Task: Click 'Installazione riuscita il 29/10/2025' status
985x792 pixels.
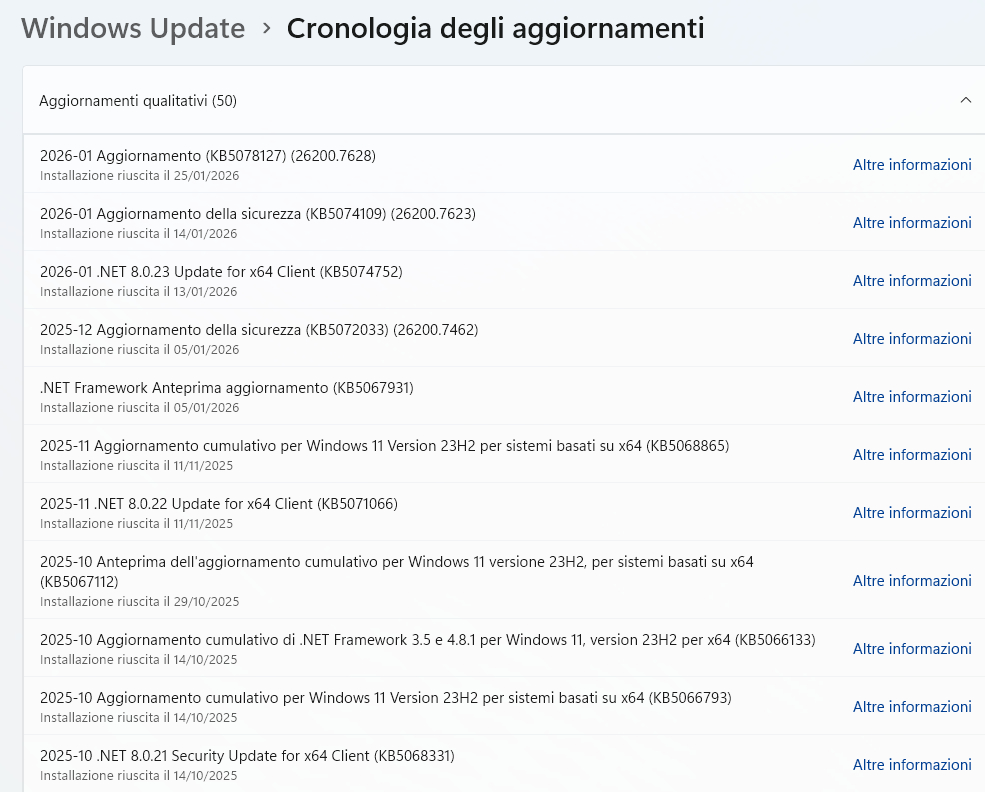Action: tap(139, 602)
